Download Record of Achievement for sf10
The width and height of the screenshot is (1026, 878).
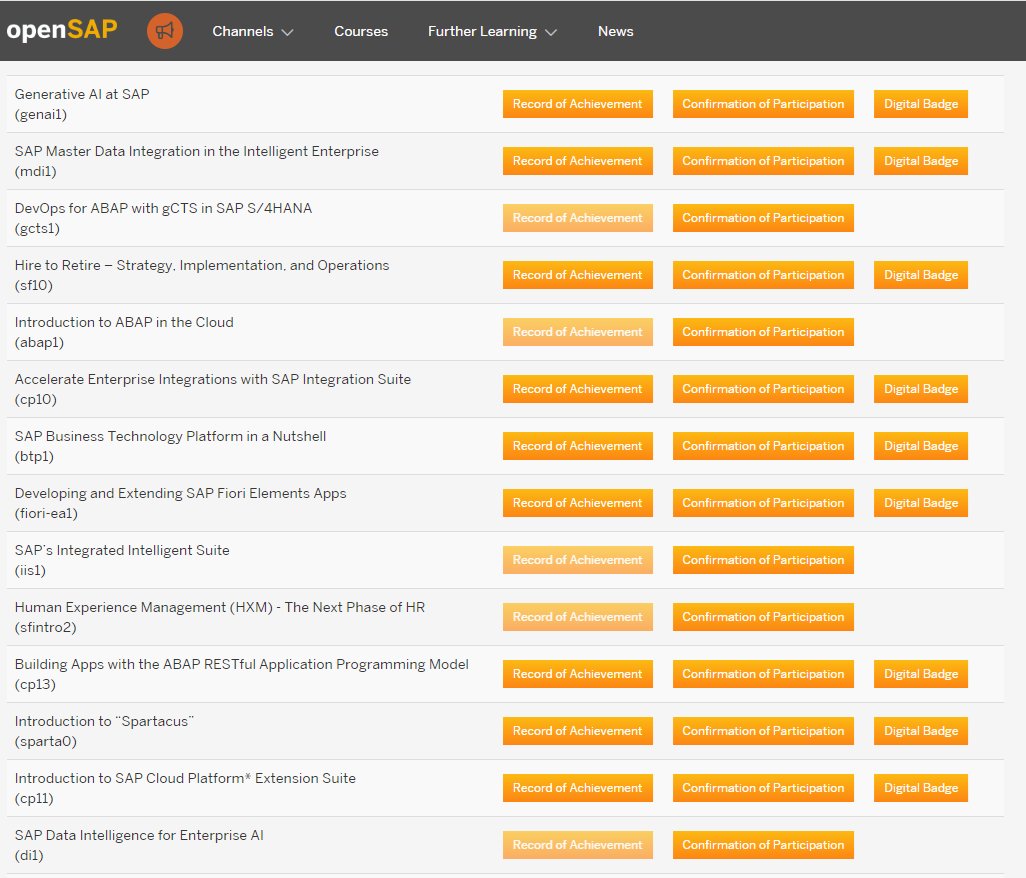578,275
